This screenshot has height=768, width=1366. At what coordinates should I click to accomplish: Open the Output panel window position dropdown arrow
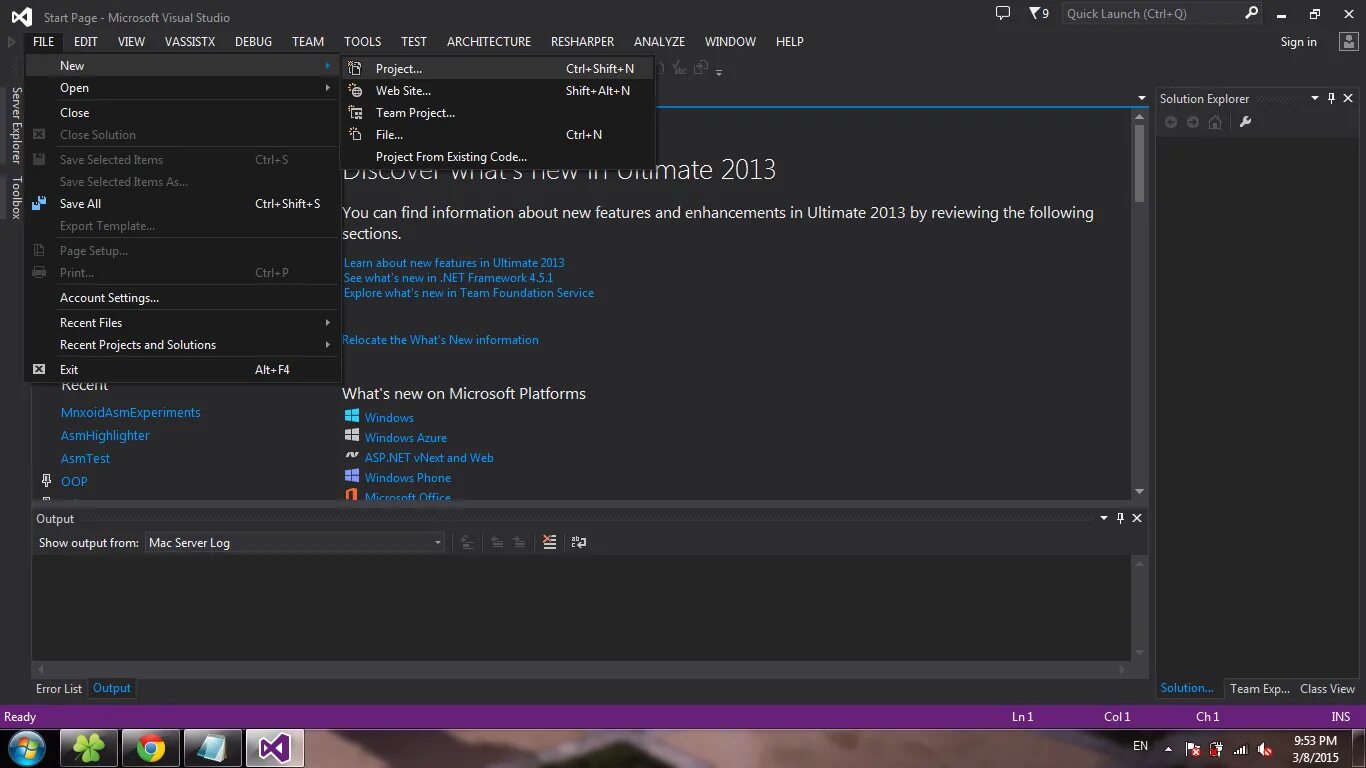(1104, 518)
